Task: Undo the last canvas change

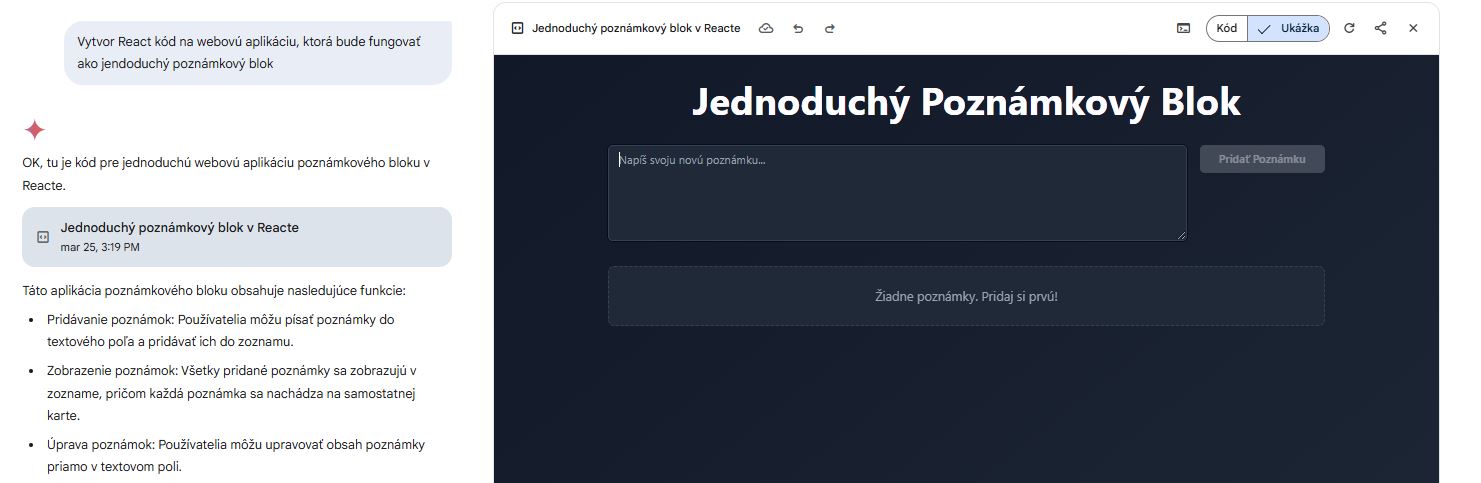Action: pos(798,29)
